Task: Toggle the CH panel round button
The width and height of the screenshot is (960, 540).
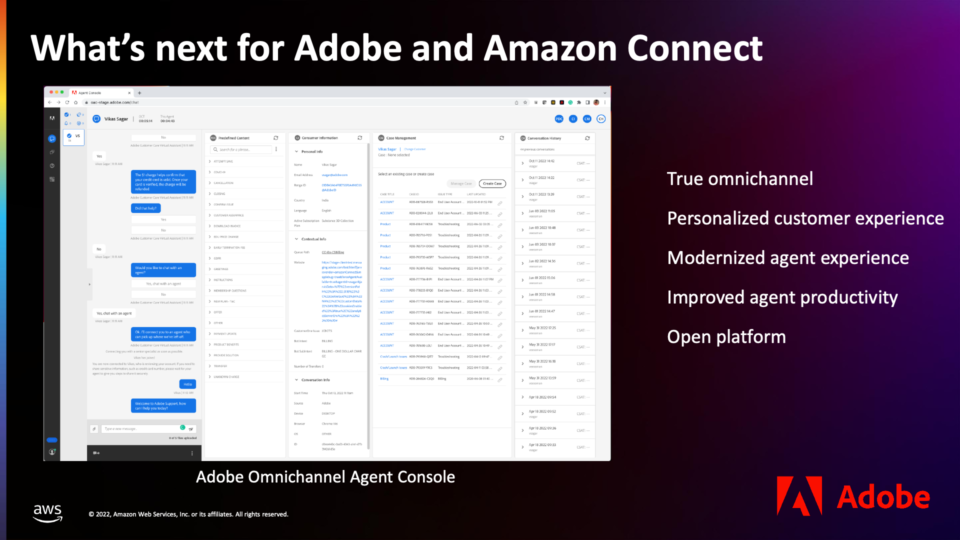Action: [601, 119]
